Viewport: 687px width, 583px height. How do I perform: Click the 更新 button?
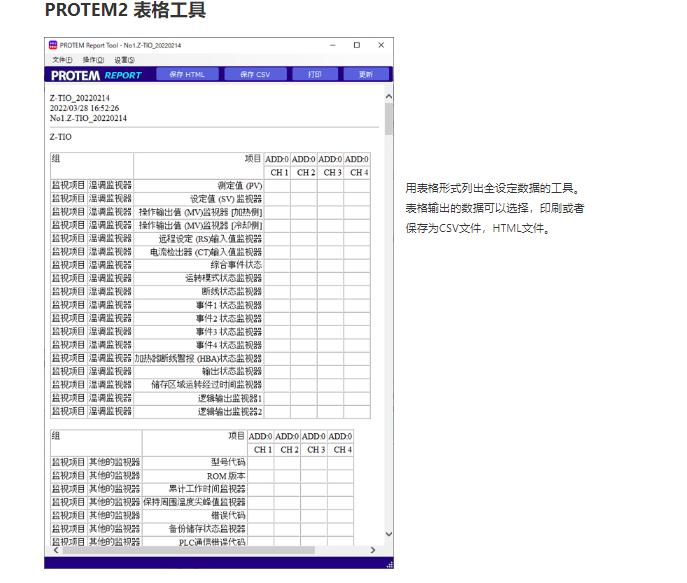366,74
